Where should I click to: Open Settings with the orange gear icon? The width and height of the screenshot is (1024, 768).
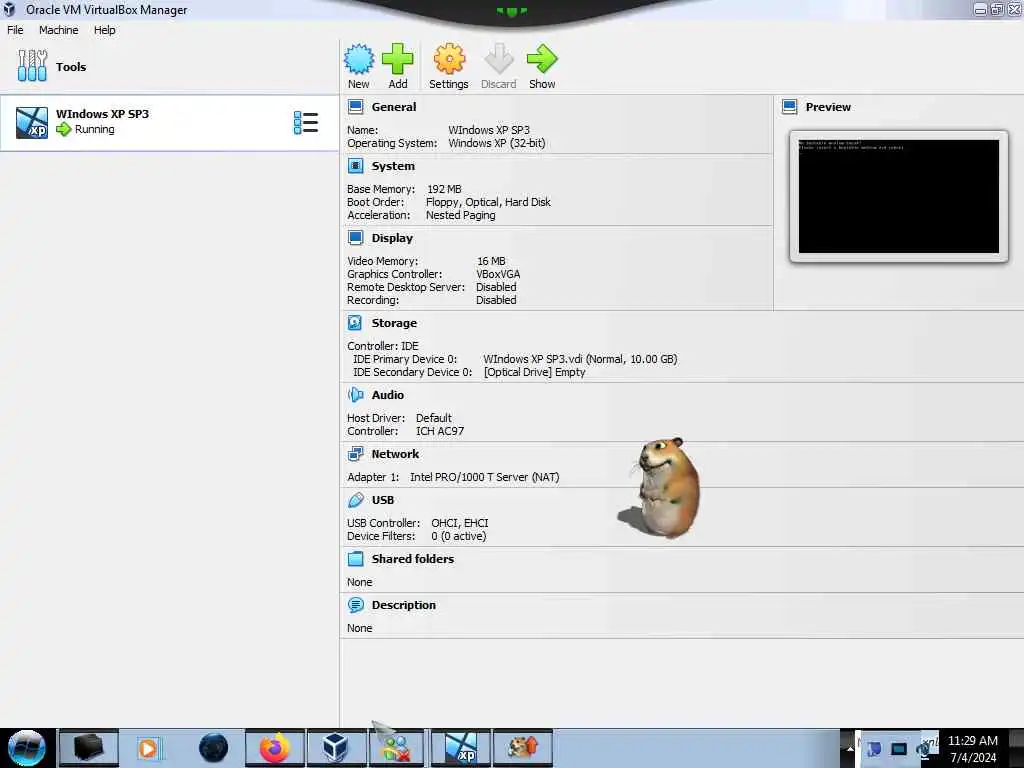click(x=449, y=59)
